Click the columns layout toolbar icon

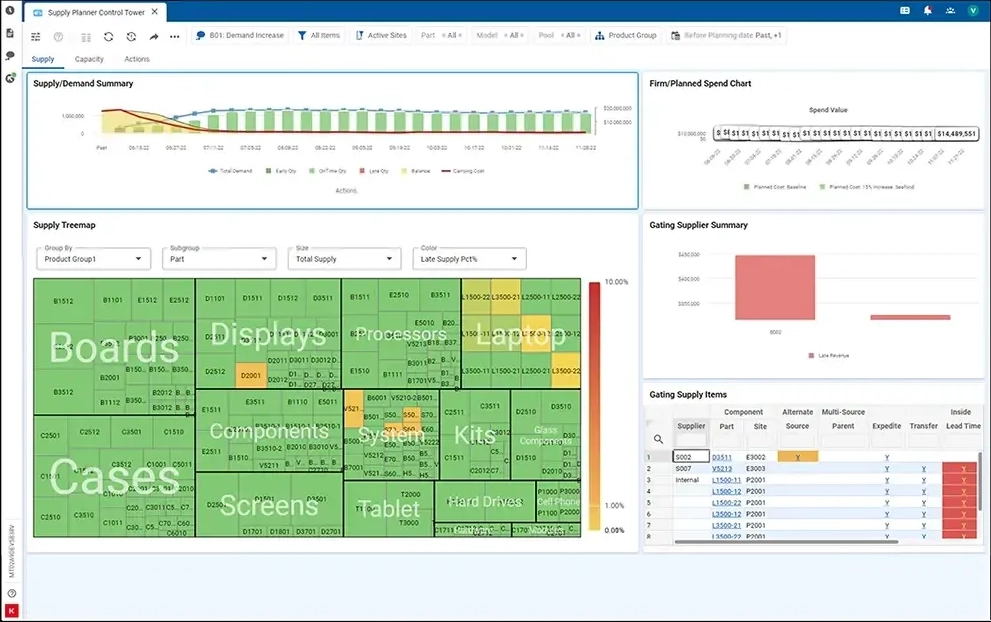click(86, 37)
